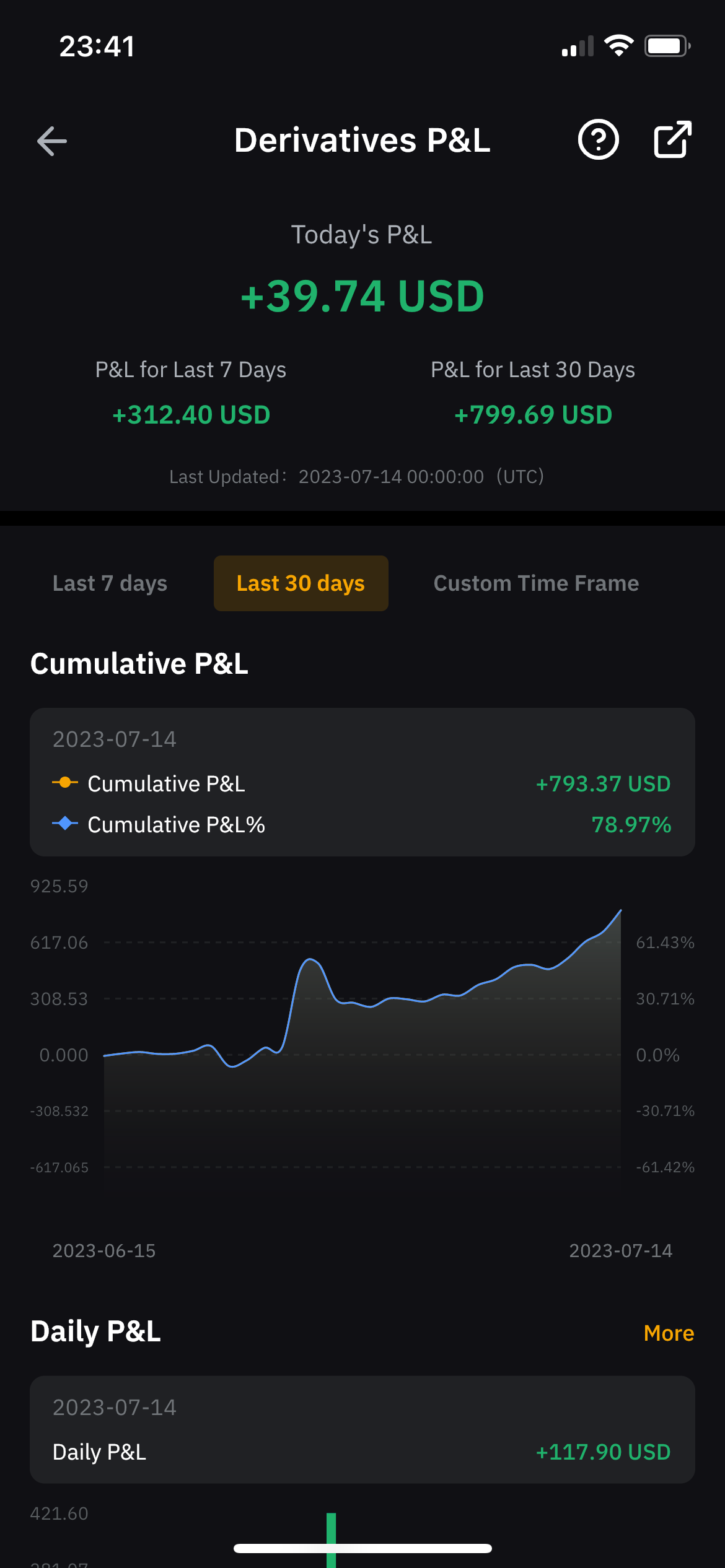Tap the battery status icon
The width and height of the screenshot is (725, 1568).
click(x=667, y=46)
